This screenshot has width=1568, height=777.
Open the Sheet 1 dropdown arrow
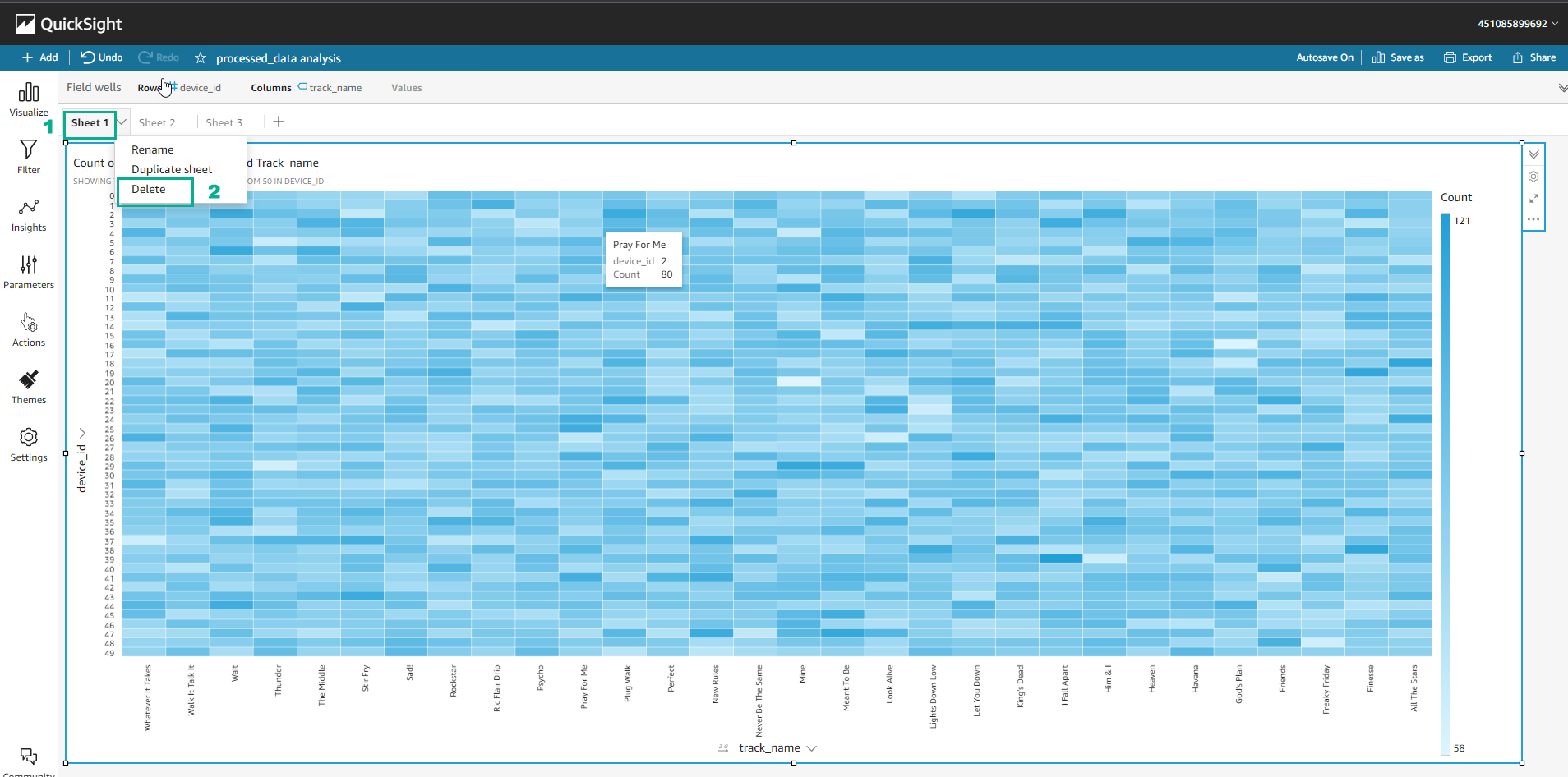pos(122,122)
